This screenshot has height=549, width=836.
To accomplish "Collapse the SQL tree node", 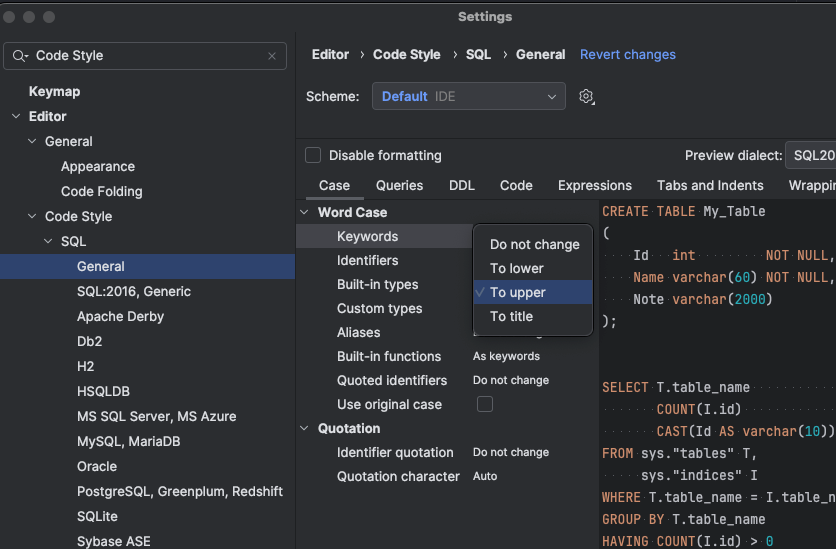I will click(49, 241).
